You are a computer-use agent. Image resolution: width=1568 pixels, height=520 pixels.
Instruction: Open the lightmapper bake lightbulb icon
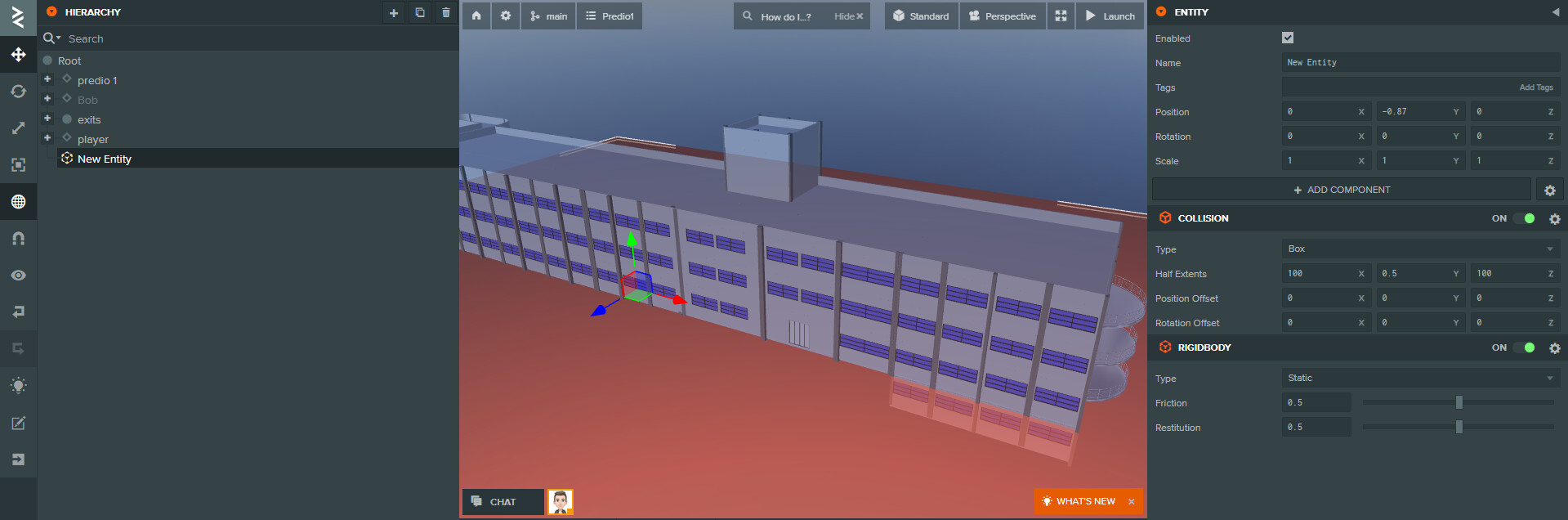point(18,386)
